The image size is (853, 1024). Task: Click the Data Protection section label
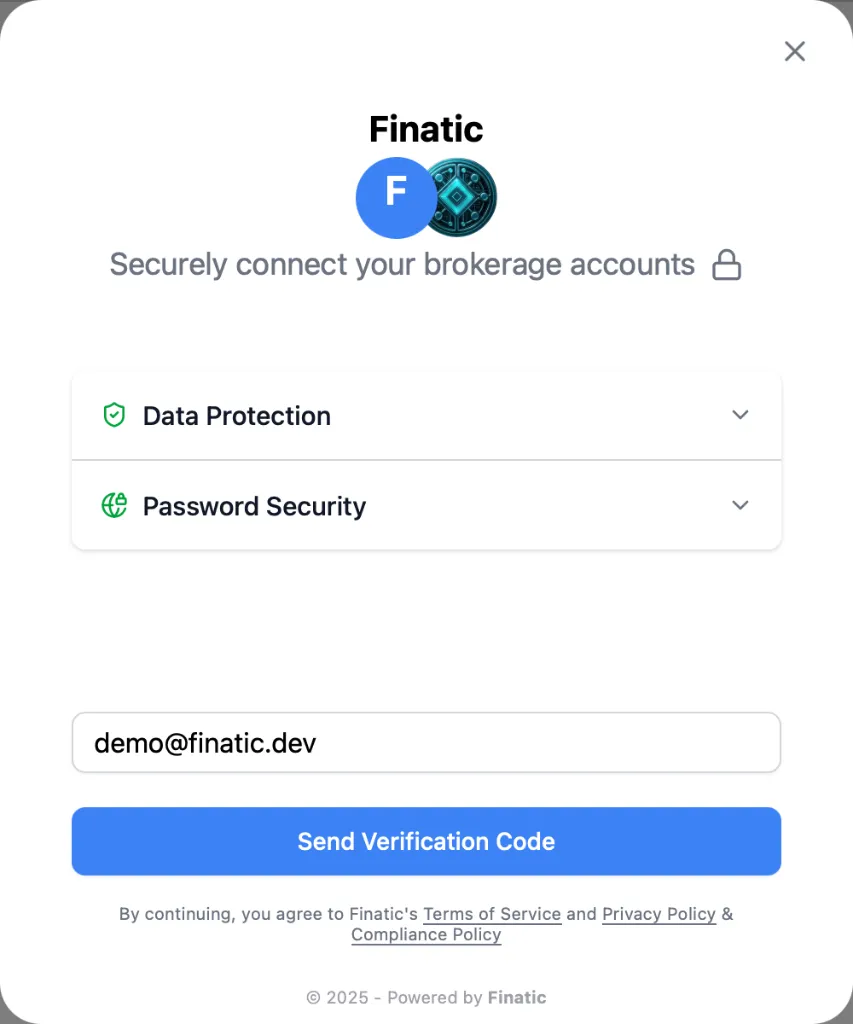[x=236, y=416]
